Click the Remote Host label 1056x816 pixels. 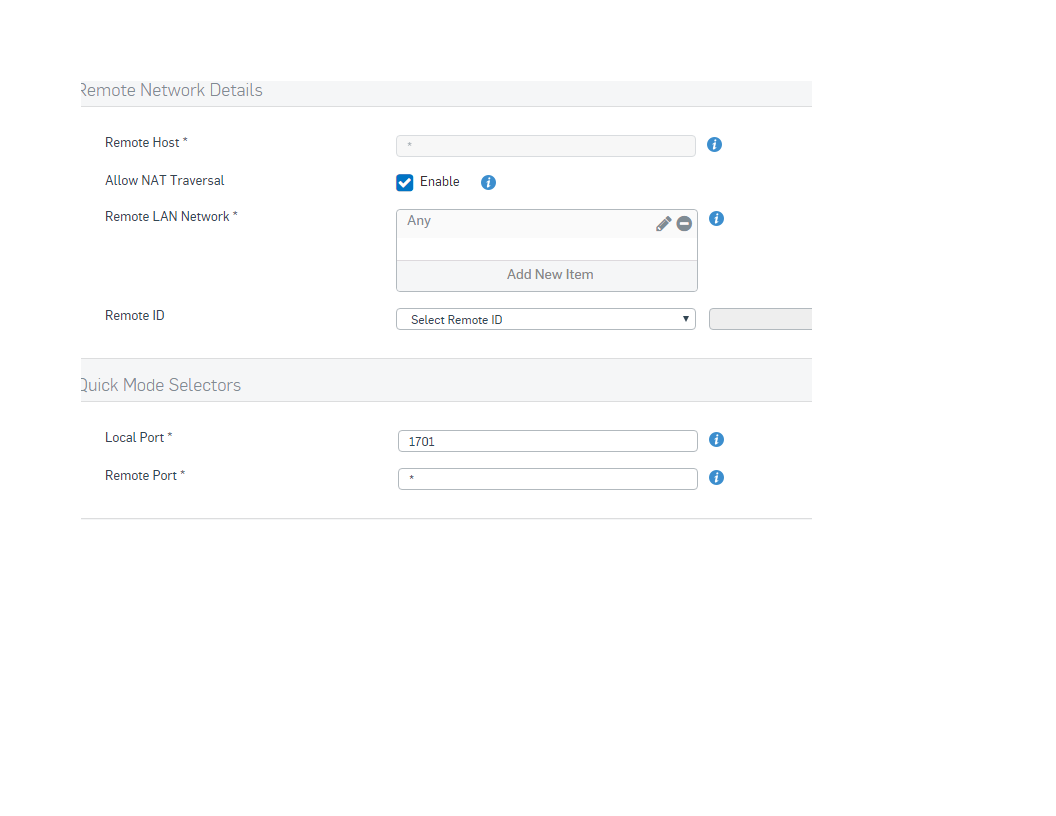(146, 143)
